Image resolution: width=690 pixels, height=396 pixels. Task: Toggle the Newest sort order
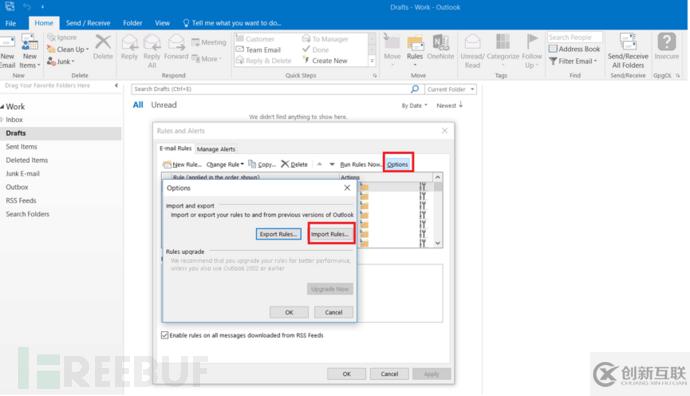point(449,106)
